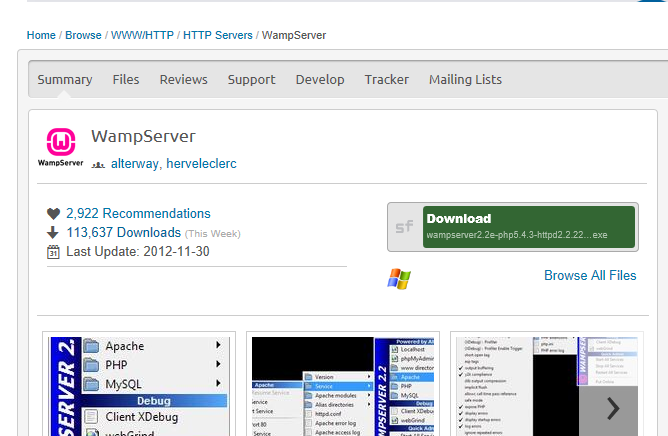Click the downloads arrow icon
668x436 pixels.
pos(52,233)
